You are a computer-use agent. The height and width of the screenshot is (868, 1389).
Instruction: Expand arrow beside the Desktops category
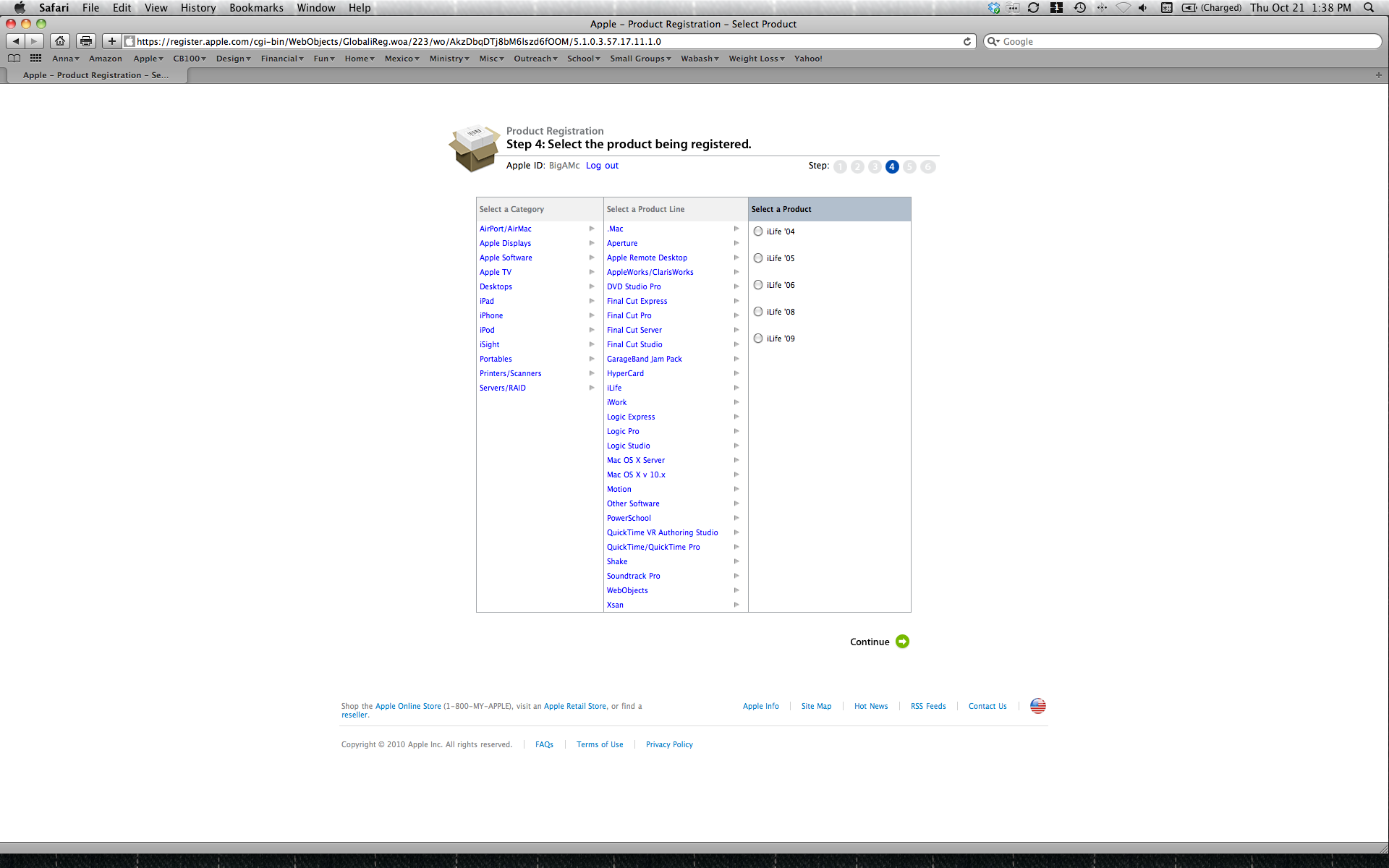point(591,286)
